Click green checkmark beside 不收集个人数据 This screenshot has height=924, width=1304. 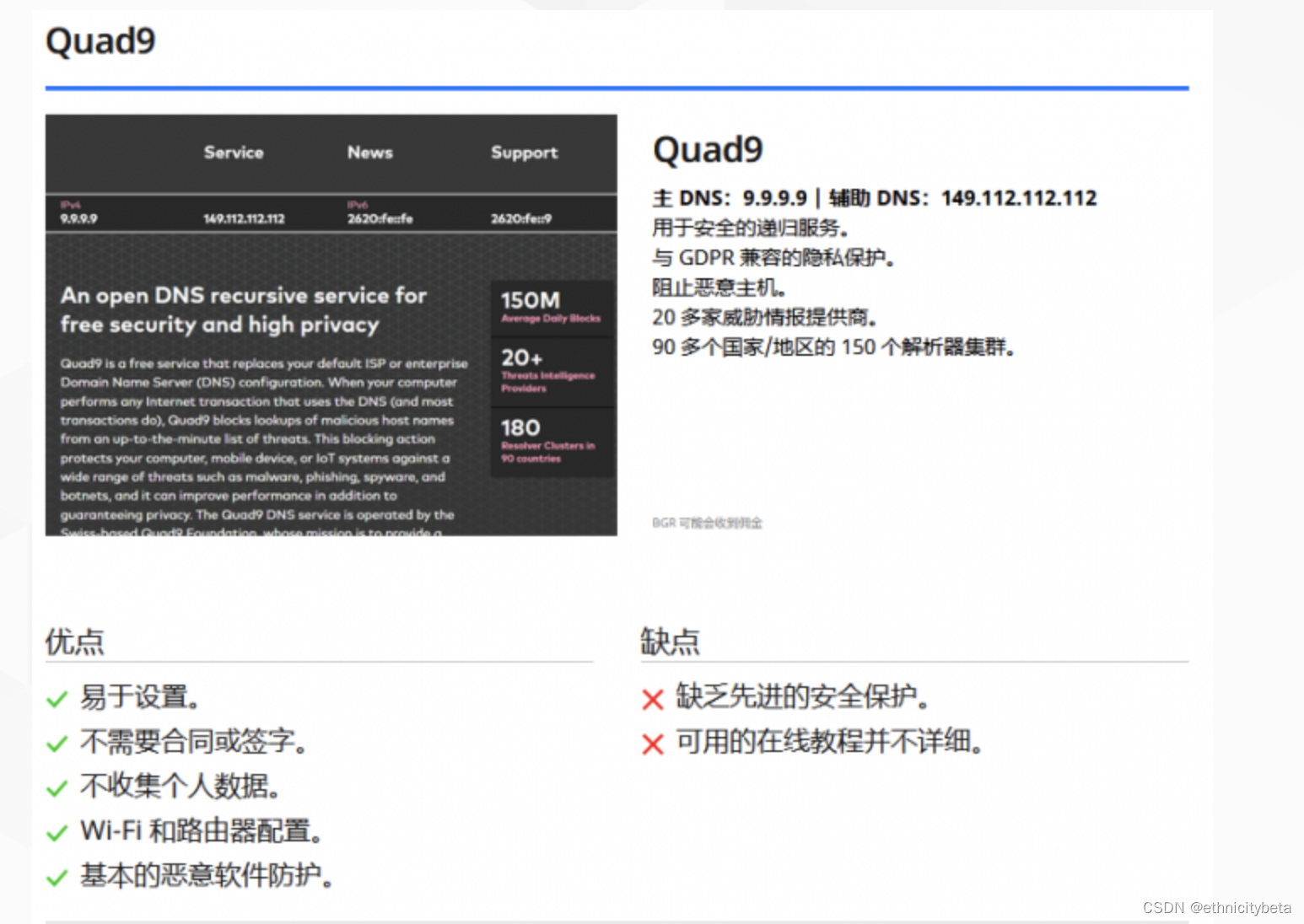tap(57, 788)
